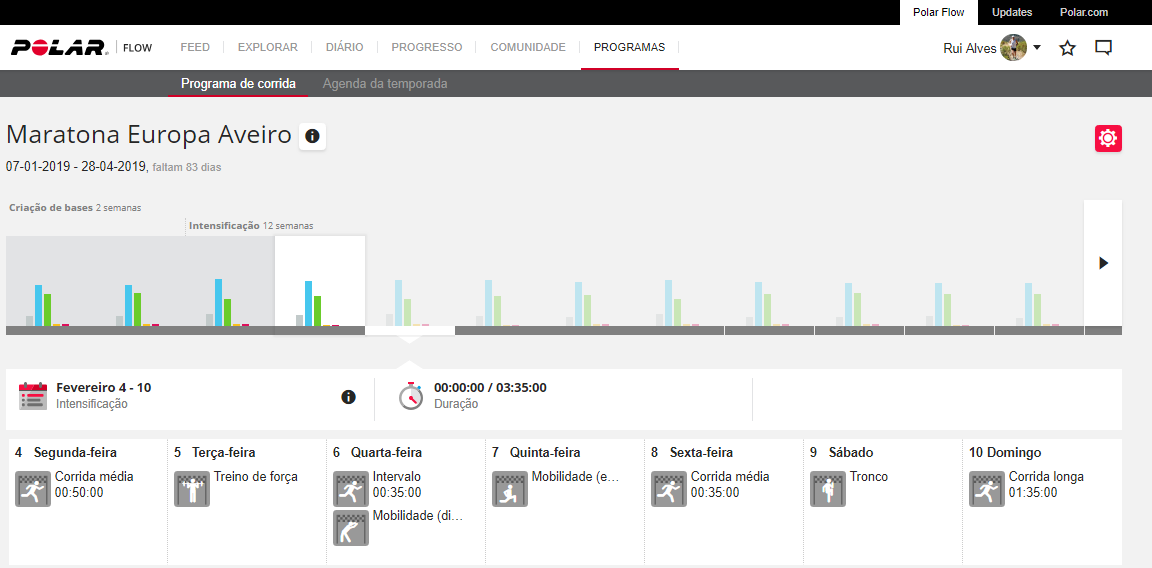Open the red program settings gear
This screenshot has height=568, width=1152.
coord(1108,139)
